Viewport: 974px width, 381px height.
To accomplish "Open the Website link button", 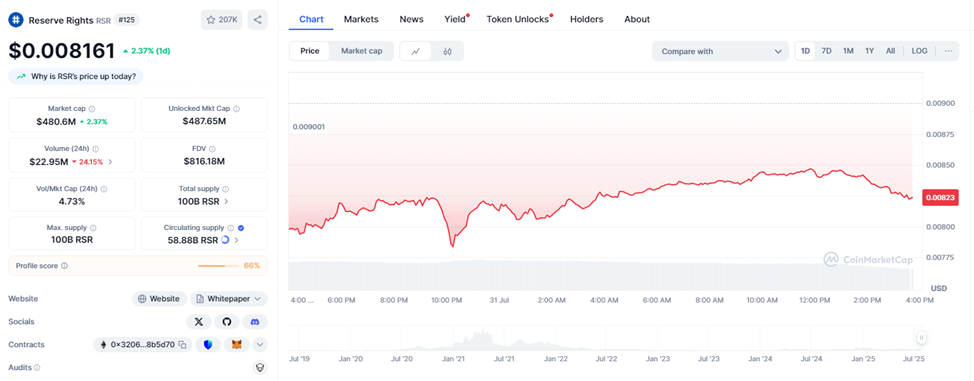I will point(160,299).
